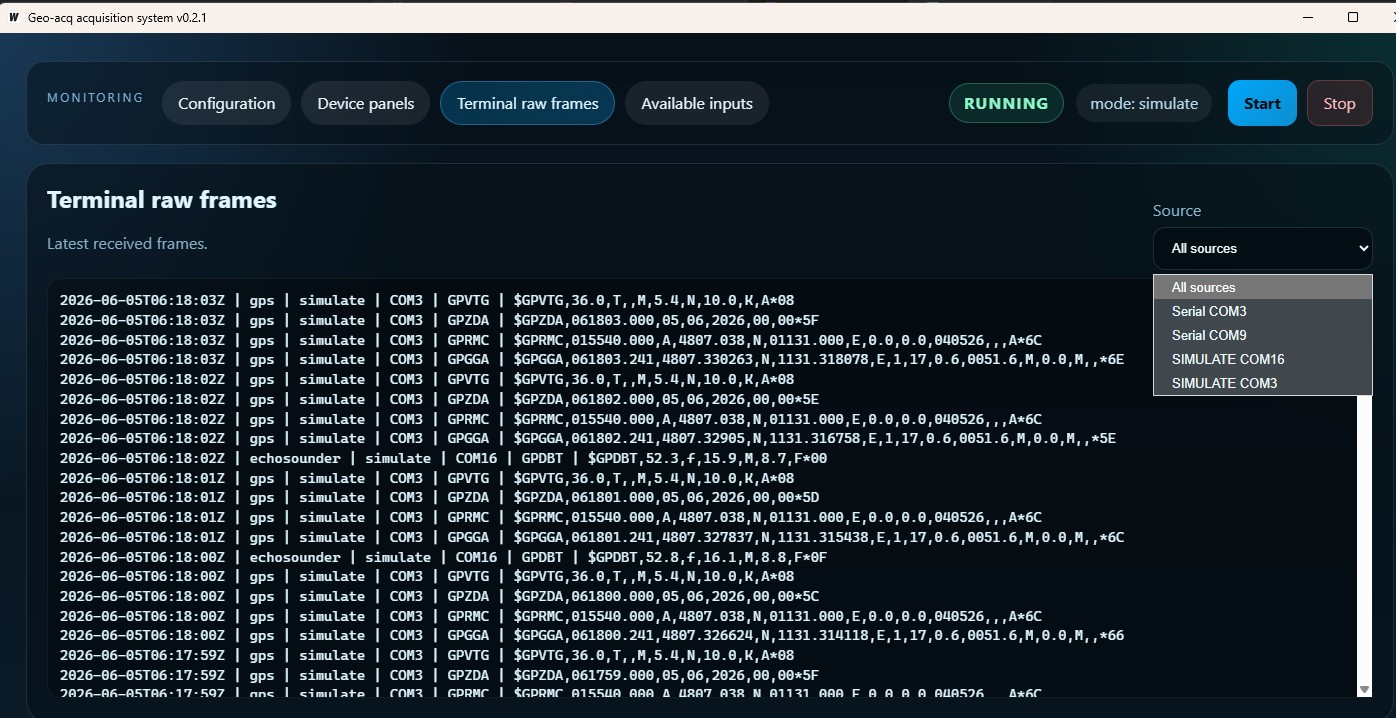Click the Geo-acq app icon in title bar
Screen dimensions: 1396x718
[x=13, y=17]
